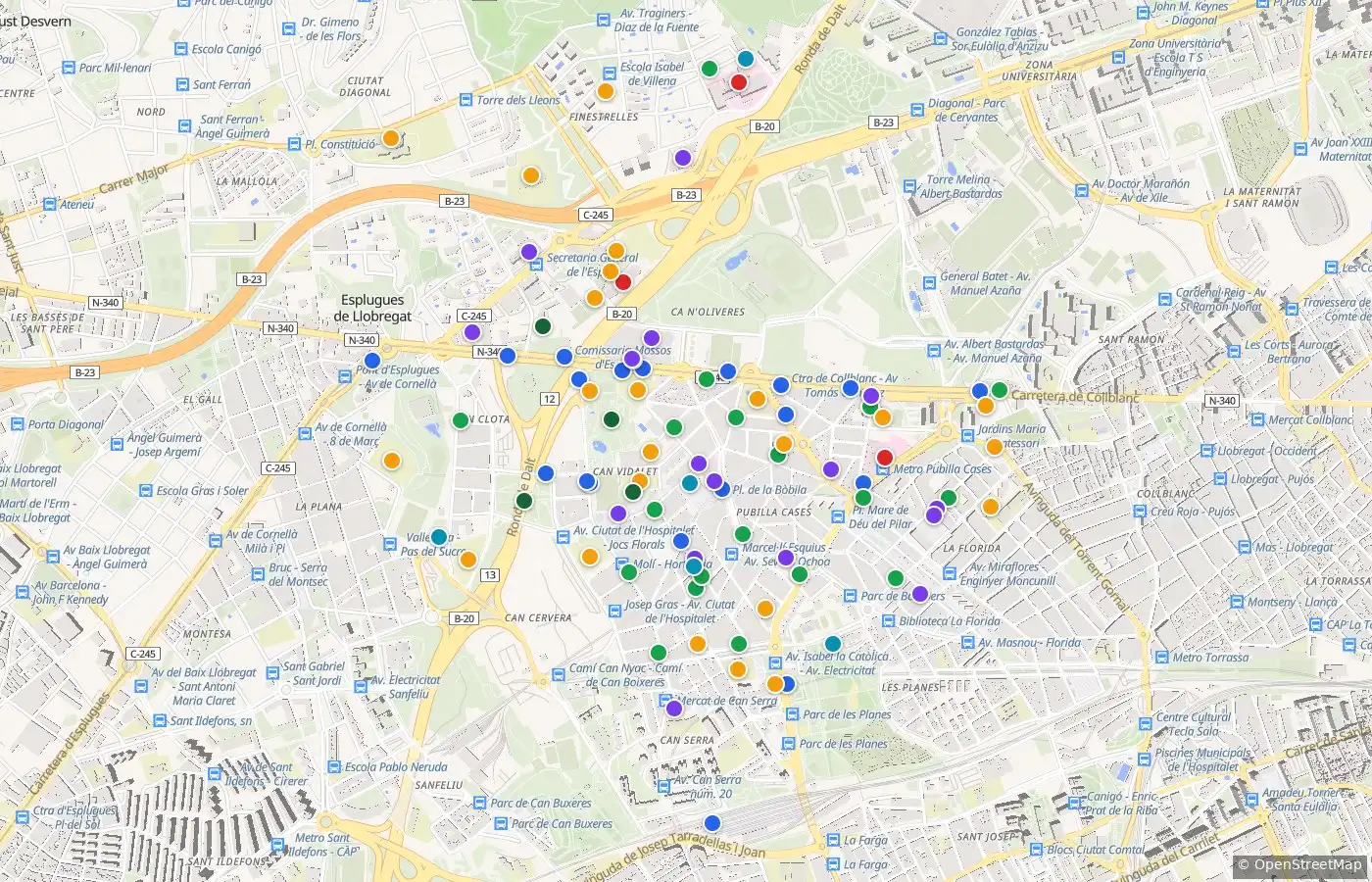1372x882 pixels.
Task: Click the Blocs Ciutat Comtal stop icon
Action: 1036,850
